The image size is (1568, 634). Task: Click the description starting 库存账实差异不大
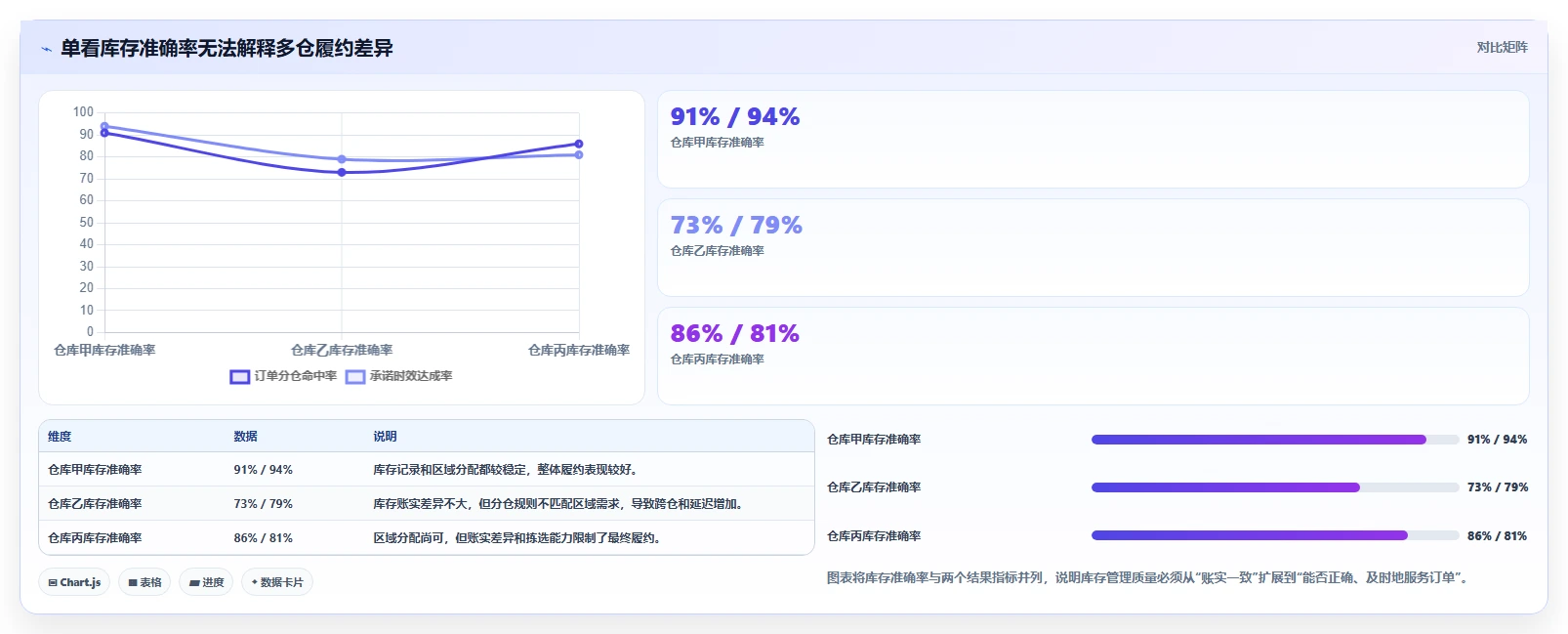pos(559,504)
